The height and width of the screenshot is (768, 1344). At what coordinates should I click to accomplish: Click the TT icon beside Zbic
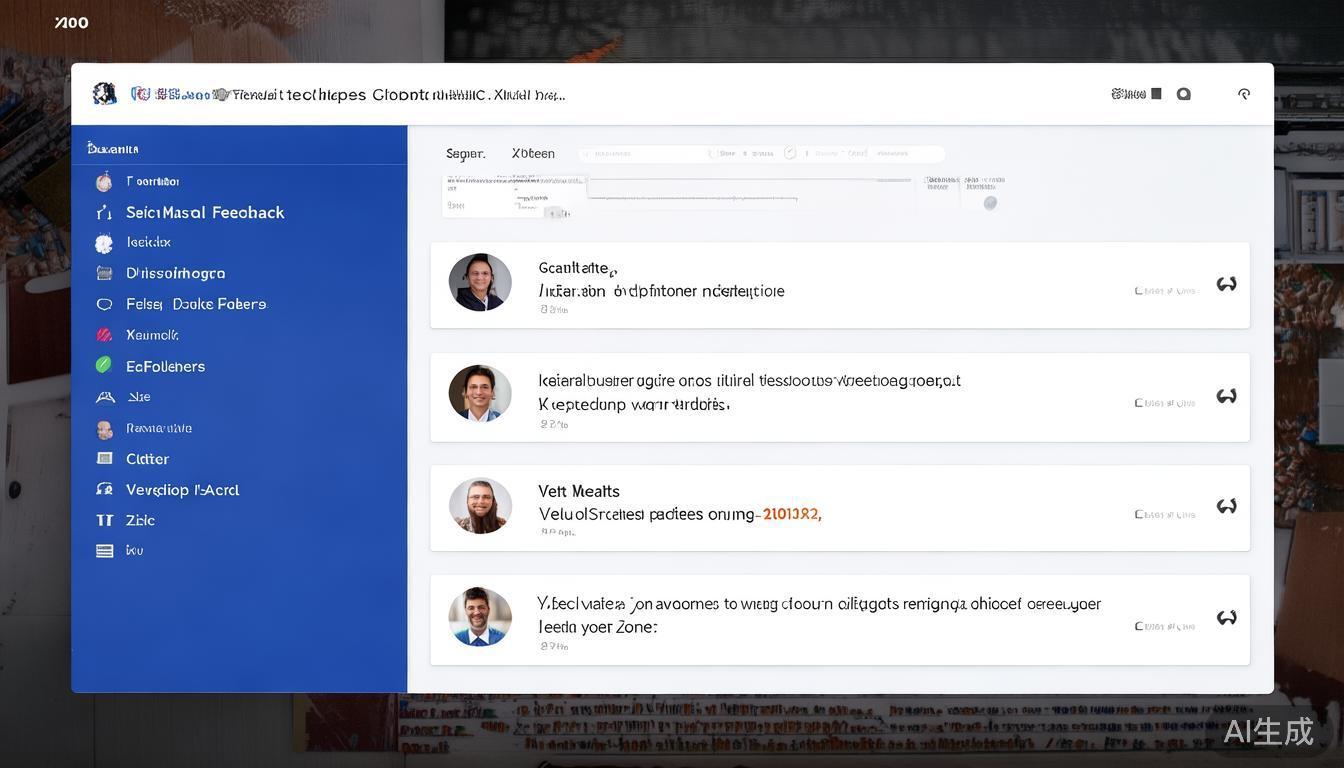[x=104, y=520]
